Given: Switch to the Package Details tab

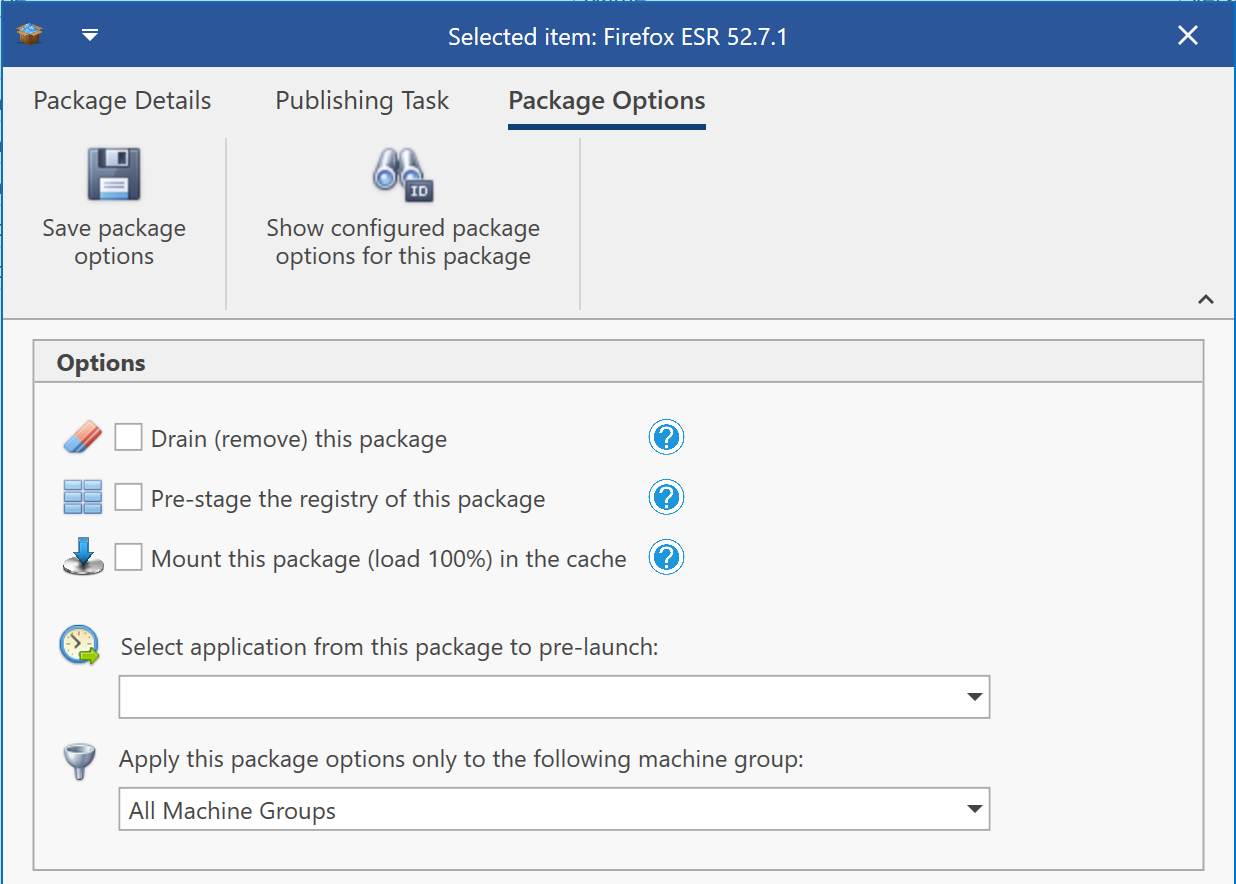Looking at the screenshot, I should (x=122, y=101).
